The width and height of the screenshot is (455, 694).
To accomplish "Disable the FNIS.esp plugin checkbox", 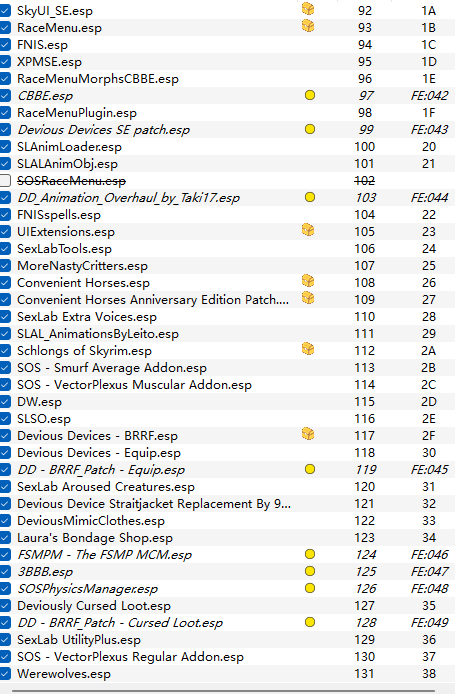I will coord(5,45).
